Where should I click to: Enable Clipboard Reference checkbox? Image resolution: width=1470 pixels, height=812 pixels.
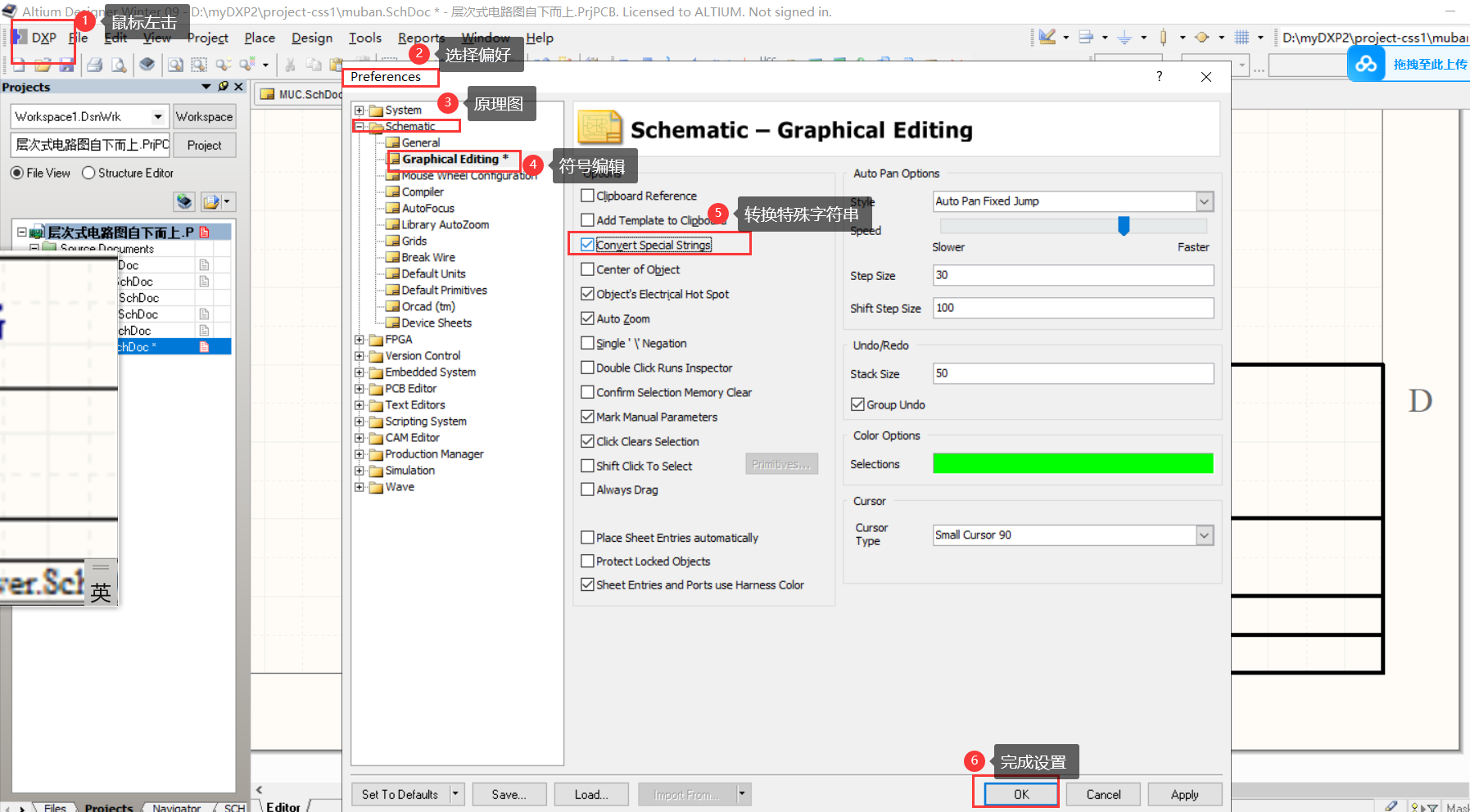point(587,196)
